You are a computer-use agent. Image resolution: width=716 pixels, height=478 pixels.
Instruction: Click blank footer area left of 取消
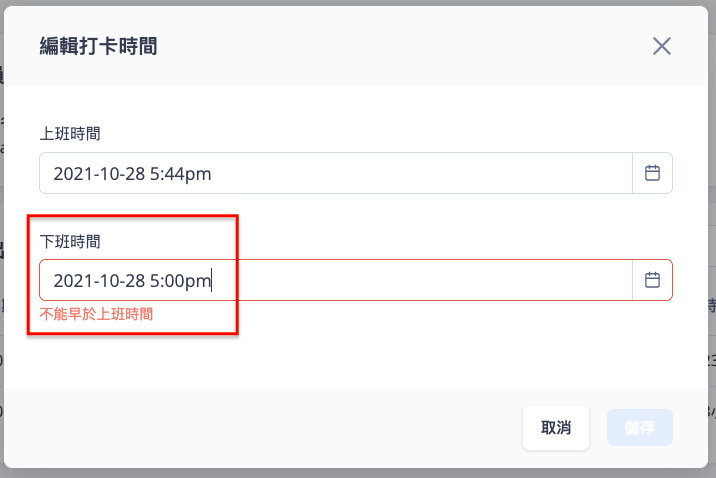[260, 428]
